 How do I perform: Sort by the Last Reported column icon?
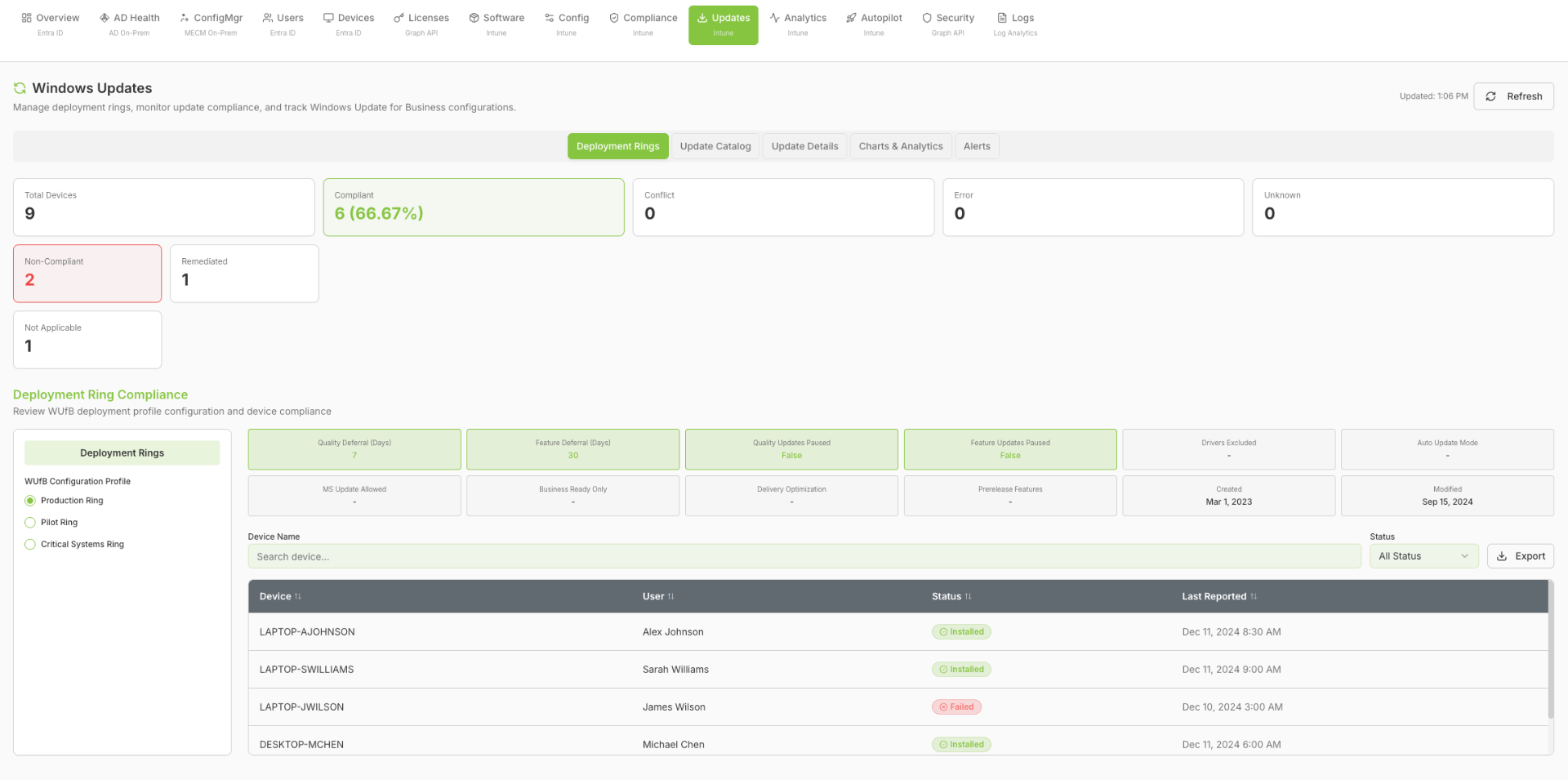click(x=1254, y=596)
